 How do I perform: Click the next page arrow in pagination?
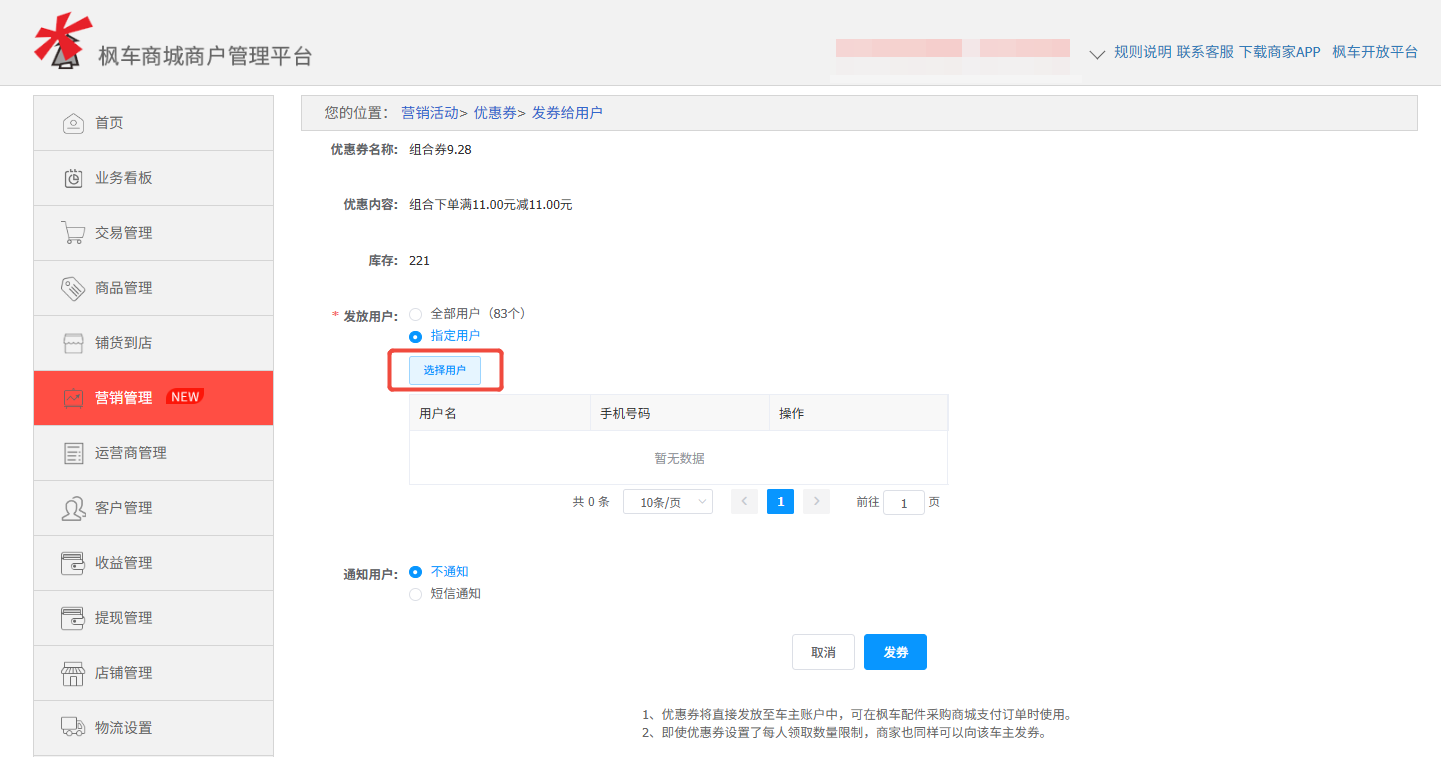tap(816, 501)
